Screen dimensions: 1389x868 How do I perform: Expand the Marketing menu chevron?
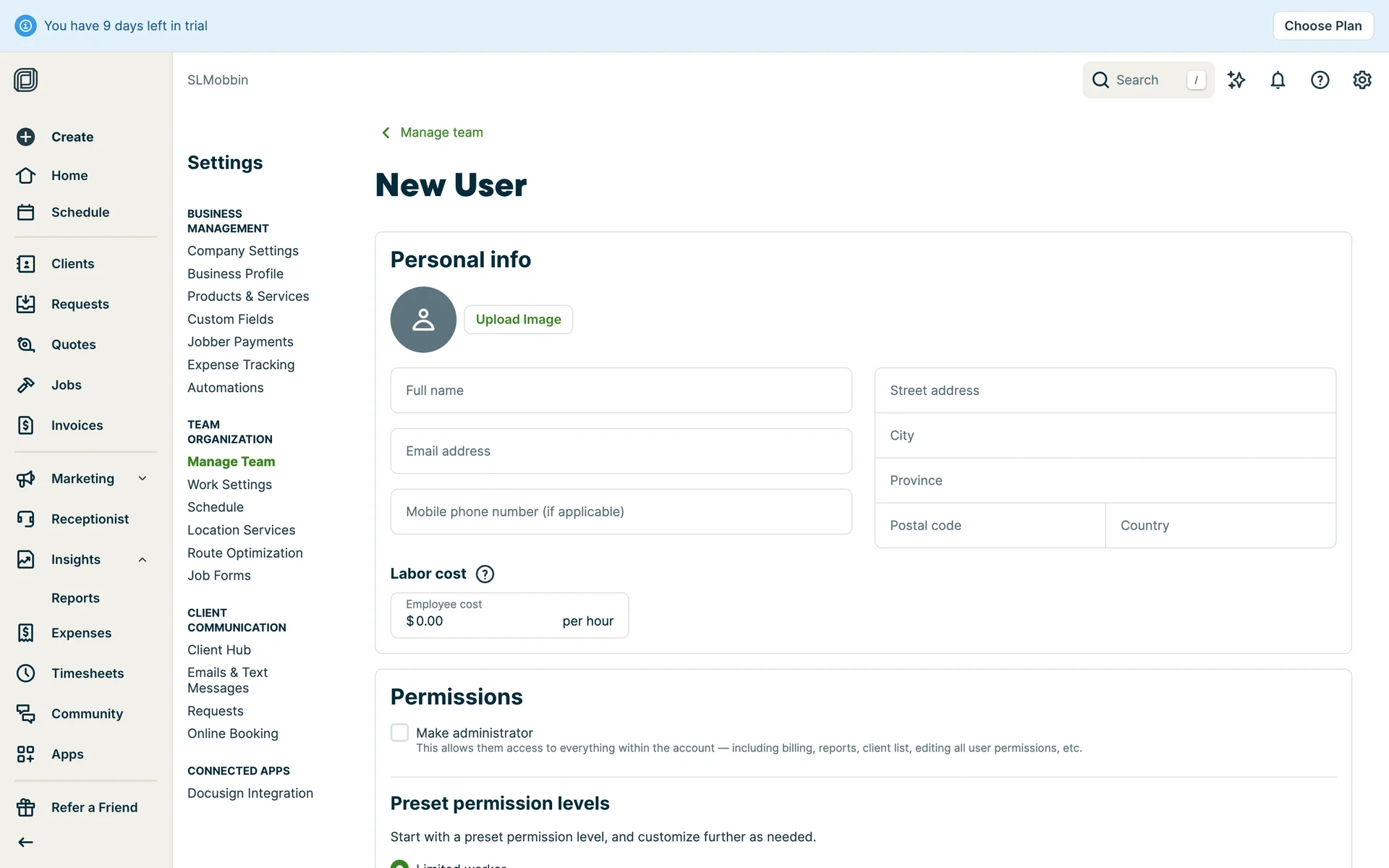[143, 479]
